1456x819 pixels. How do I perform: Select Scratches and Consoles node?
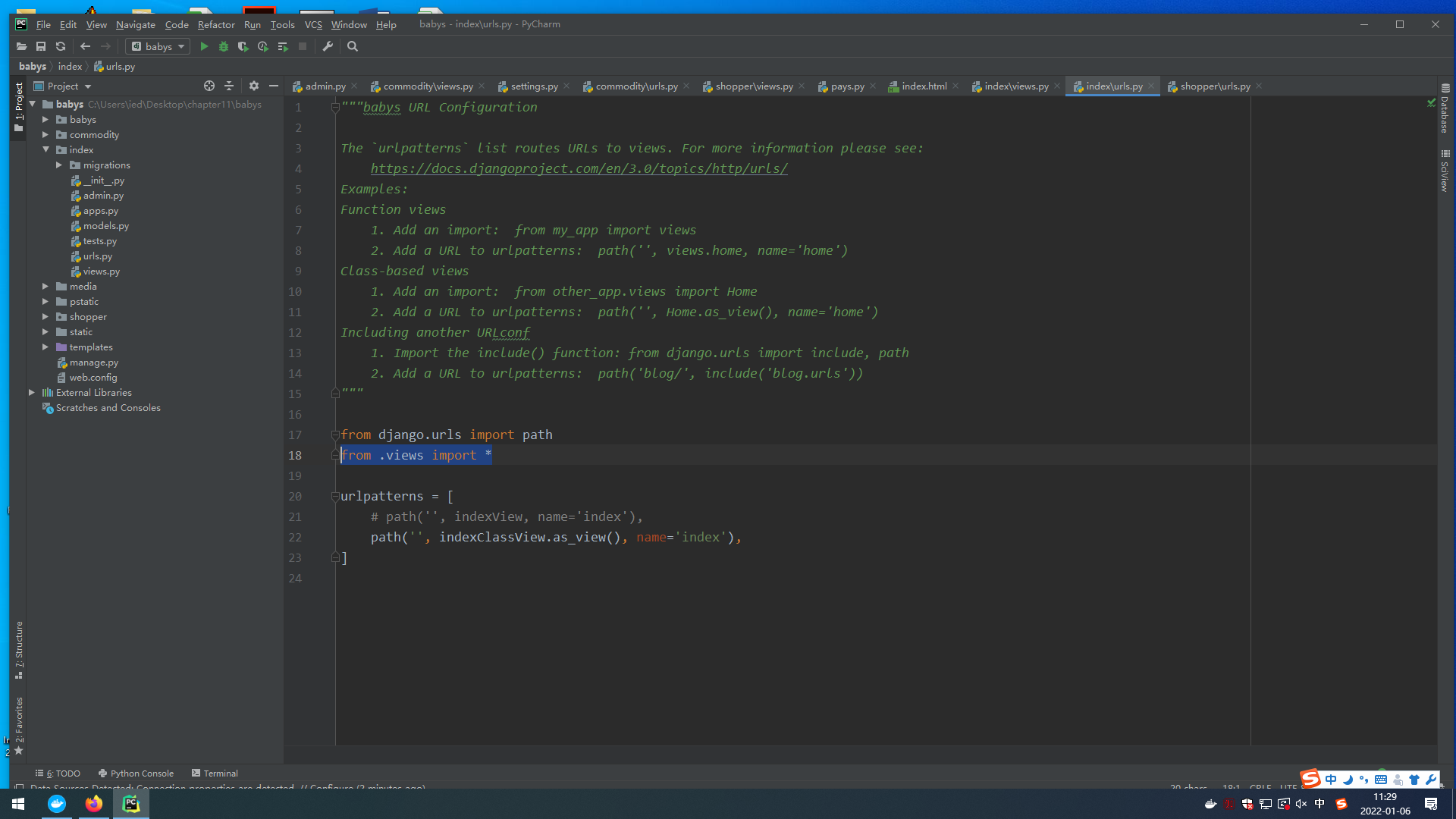point(108,407)
